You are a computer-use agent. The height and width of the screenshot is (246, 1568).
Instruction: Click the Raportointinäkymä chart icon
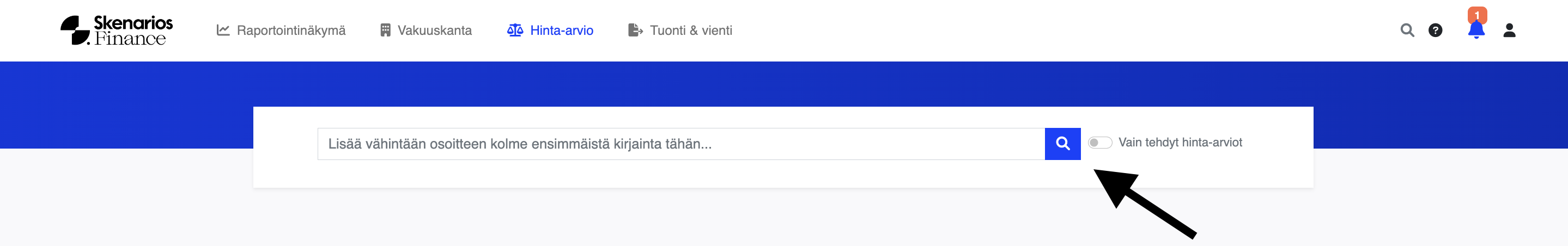(223, 30)
